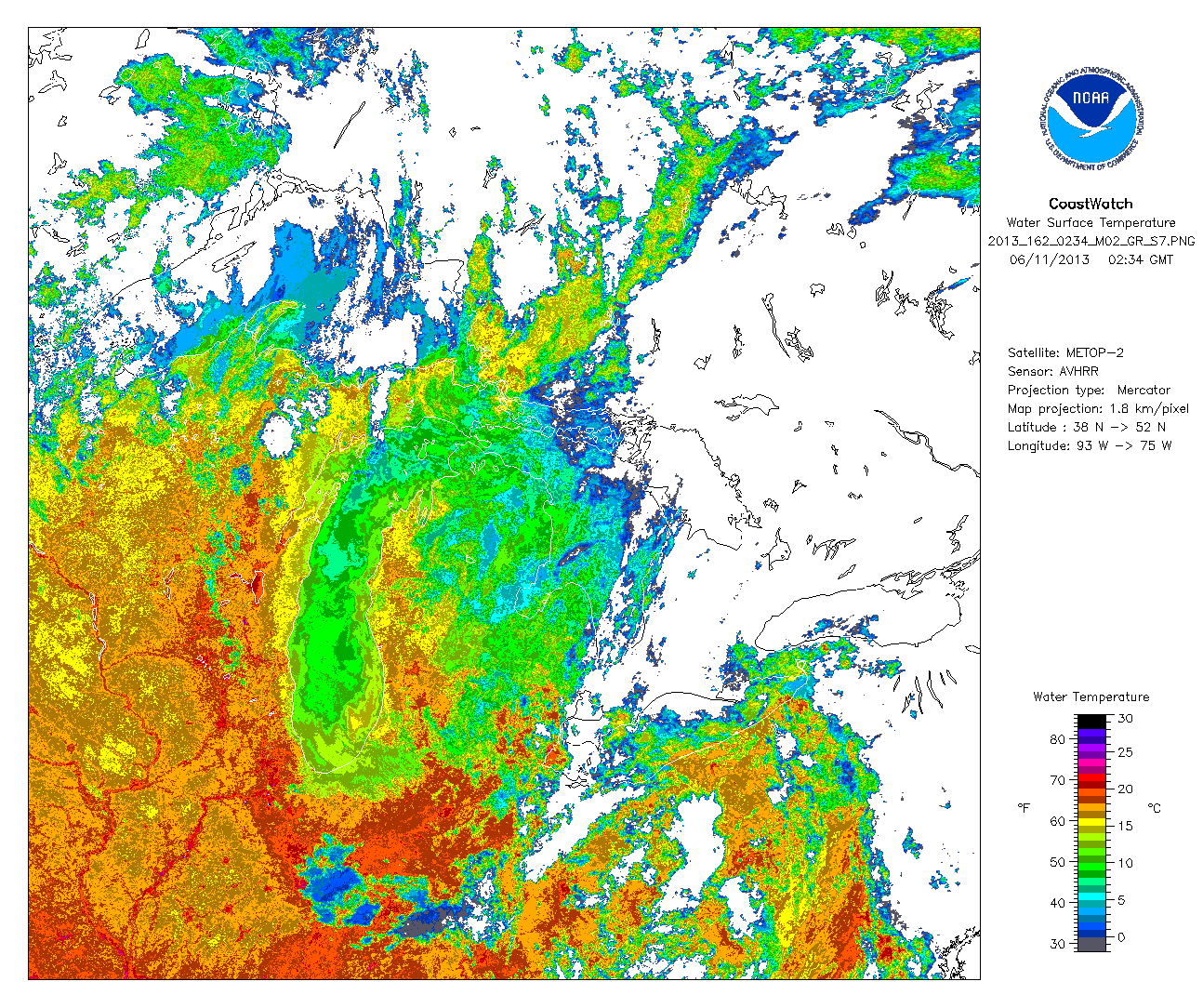The image size is (1203, 1008).
Task: Click the 'Projection type: Mercator' line
Action: (x=1089, y=391)
